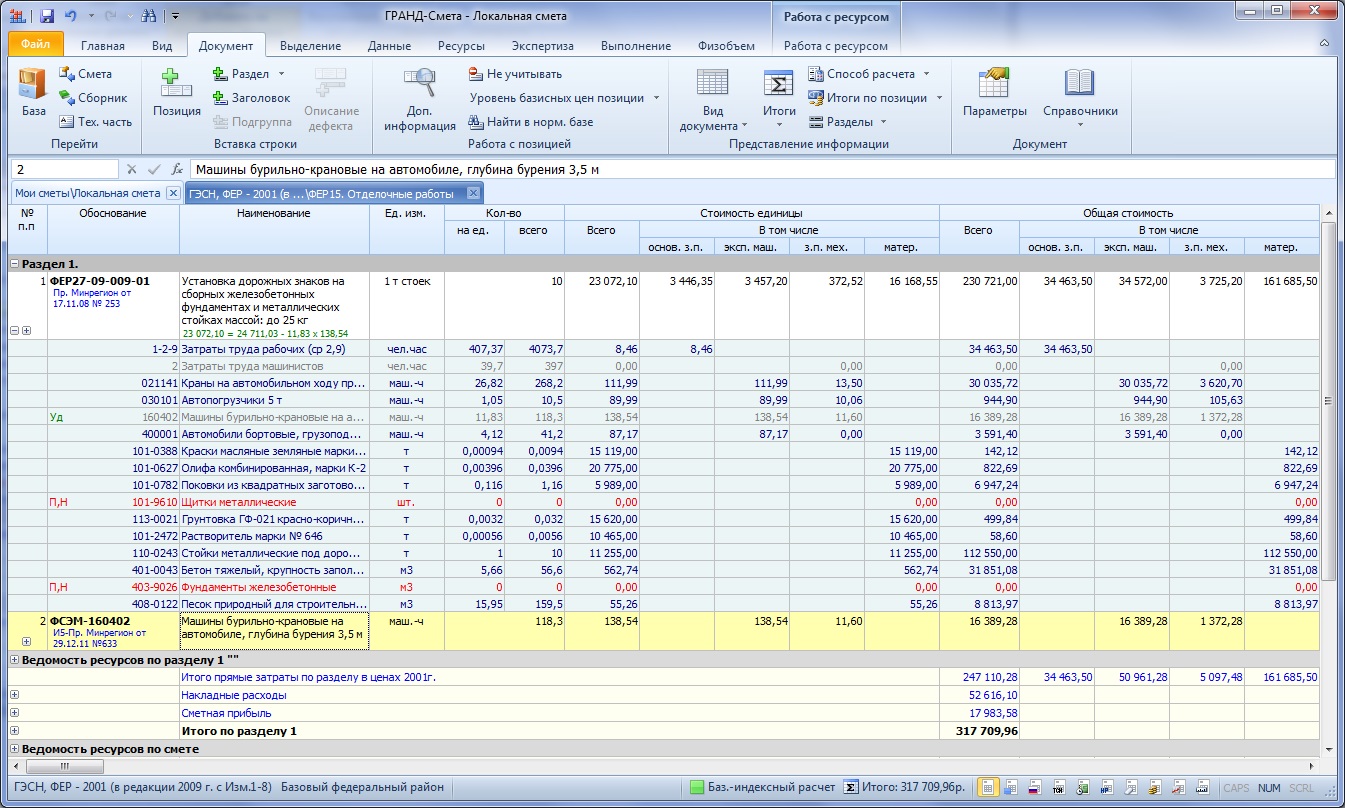This screenshot has height=808, width=1345.
Task: Open the Customize Quick Access Toolbar arrow
Action: pos(174,16)
